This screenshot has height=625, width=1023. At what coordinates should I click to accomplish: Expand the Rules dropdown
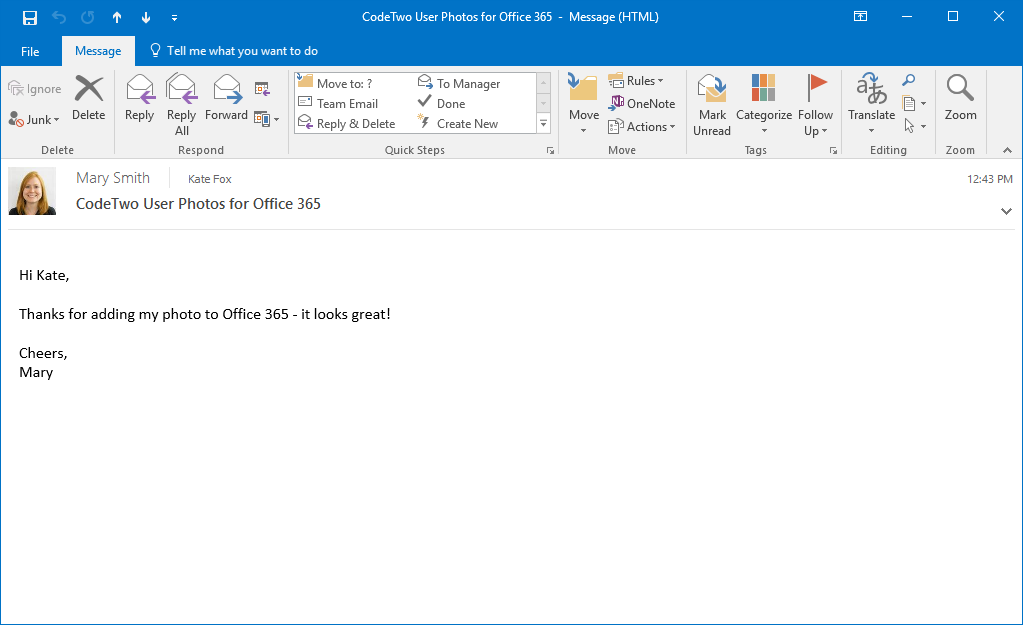[637, 81]
